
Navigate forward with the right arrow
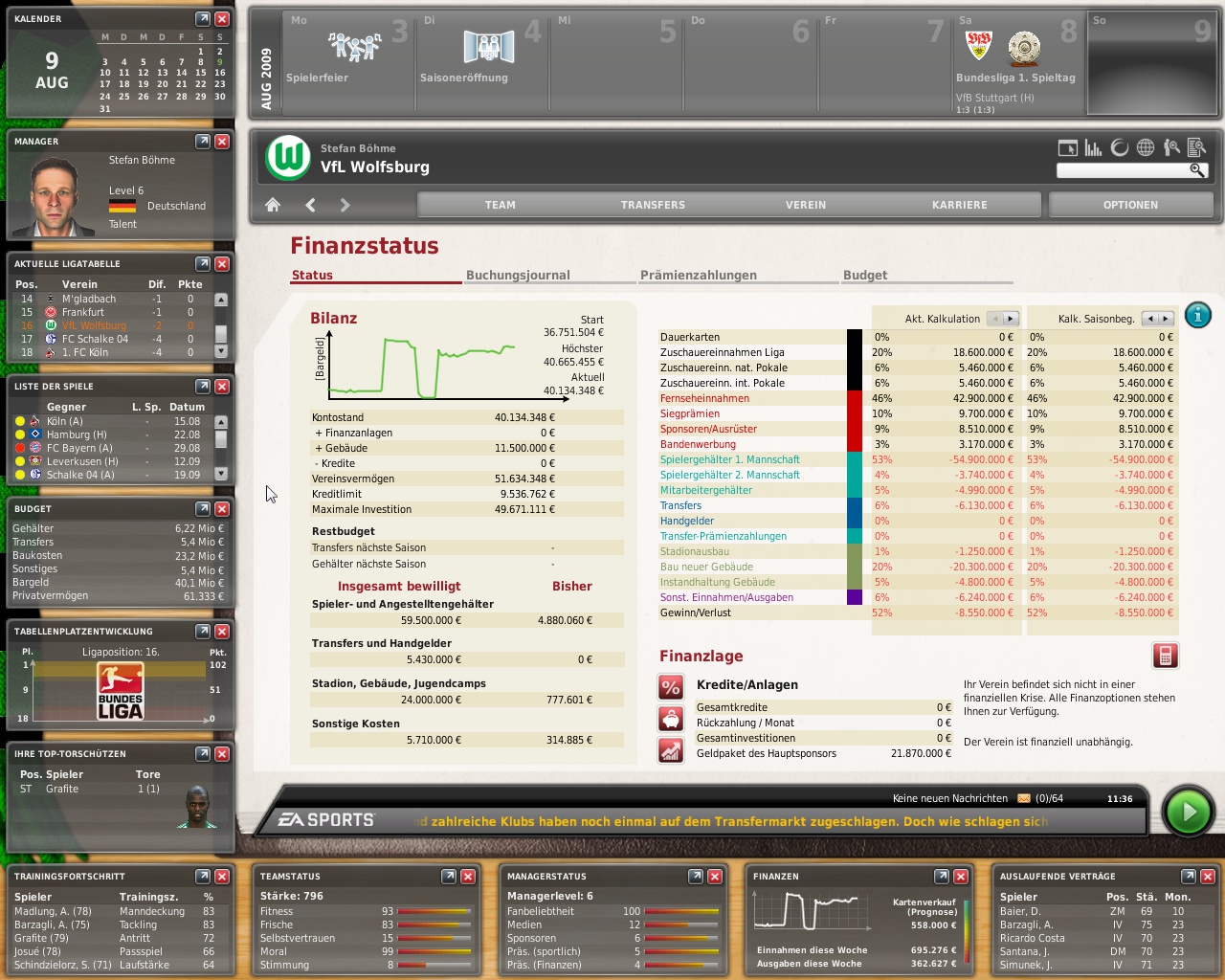pyautogui.click(x=345, y=205)
